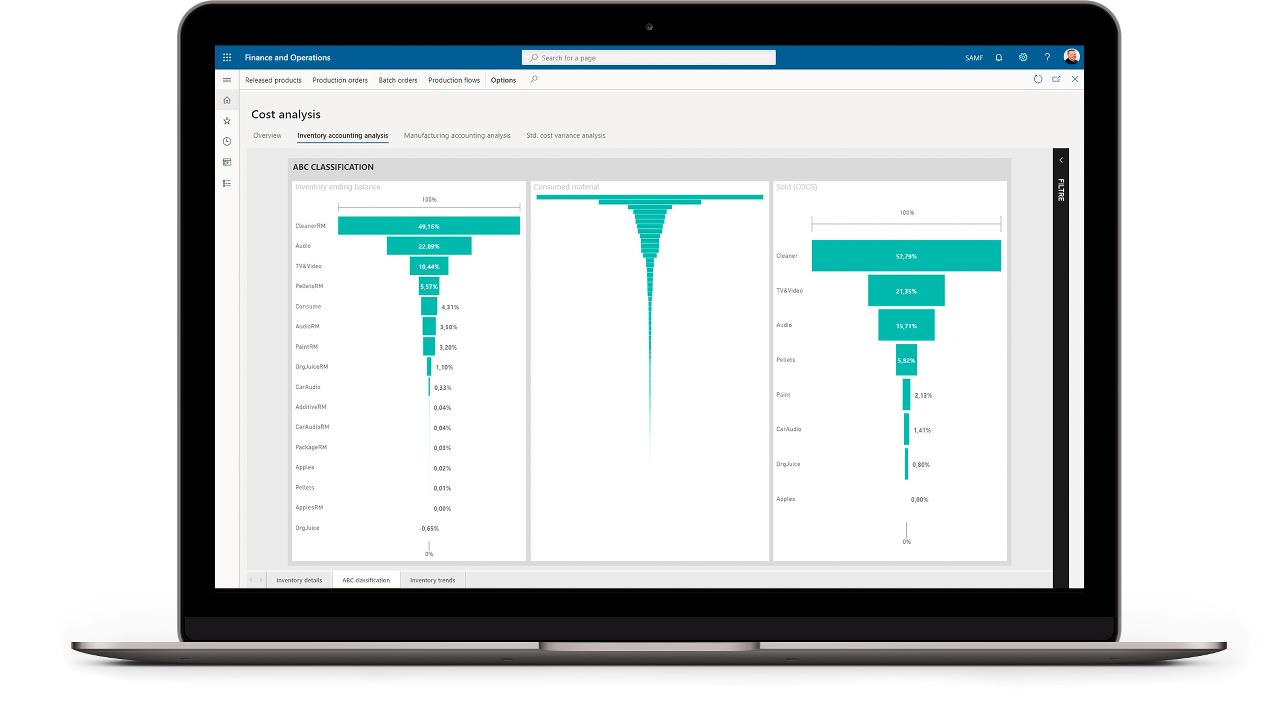This screenshot has width=1272, height=702.
Task: Go to Home in left sidebar
Action: click(227, 100)
